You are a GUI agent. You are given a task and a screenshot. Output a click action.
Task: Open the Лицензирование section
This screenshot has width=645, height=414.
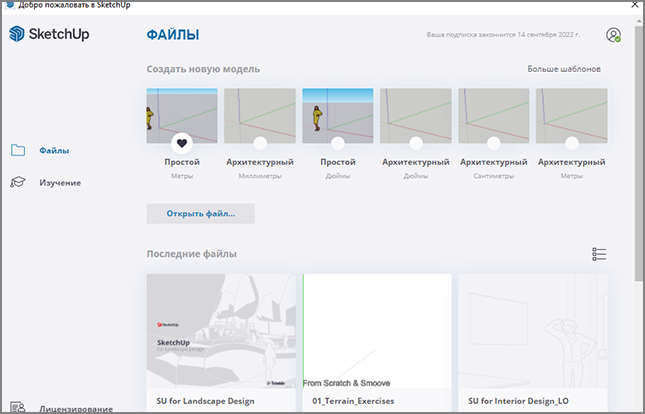click(76, 409)
